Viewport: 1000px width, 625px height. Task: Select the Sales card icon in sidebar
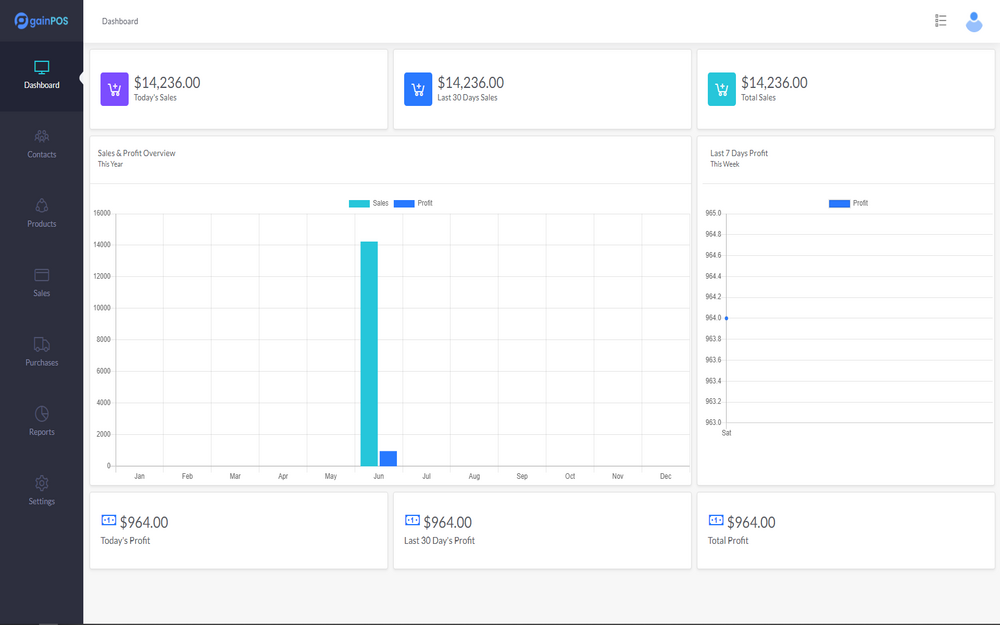click(42, 275)
